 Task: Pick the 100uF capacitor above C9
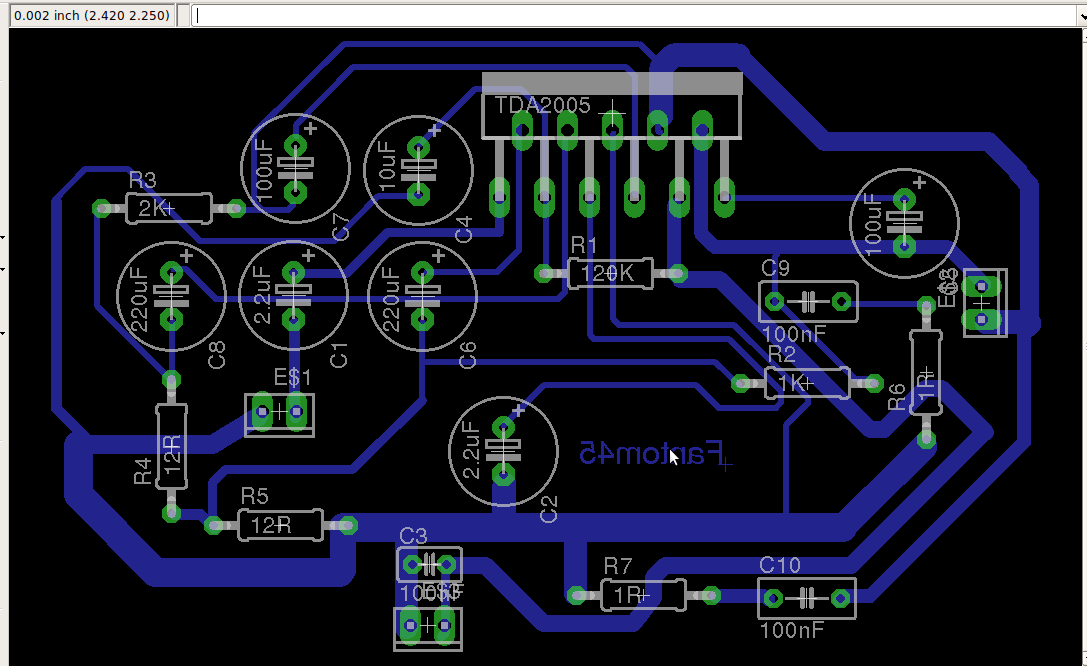coord(905,223)
